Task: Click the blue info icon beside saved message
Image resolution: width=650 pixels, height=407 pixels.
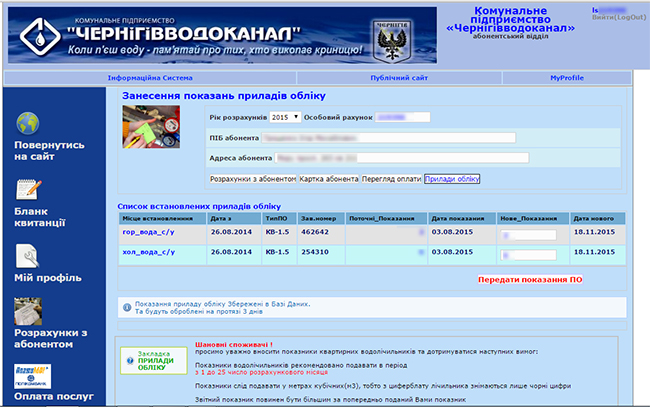Action: point(125,308)
